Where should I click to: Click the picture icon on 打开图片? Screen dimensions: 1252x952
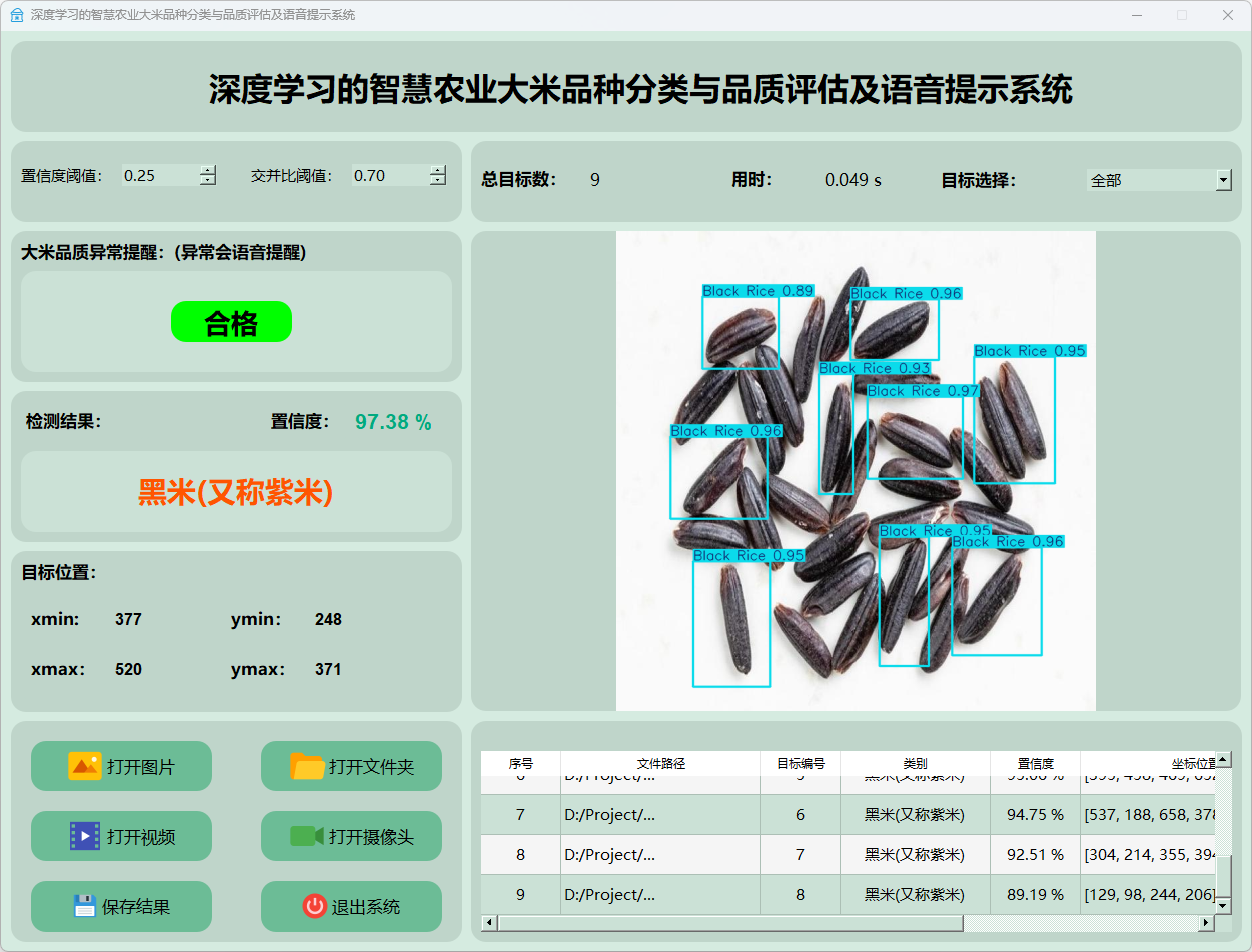84,766
